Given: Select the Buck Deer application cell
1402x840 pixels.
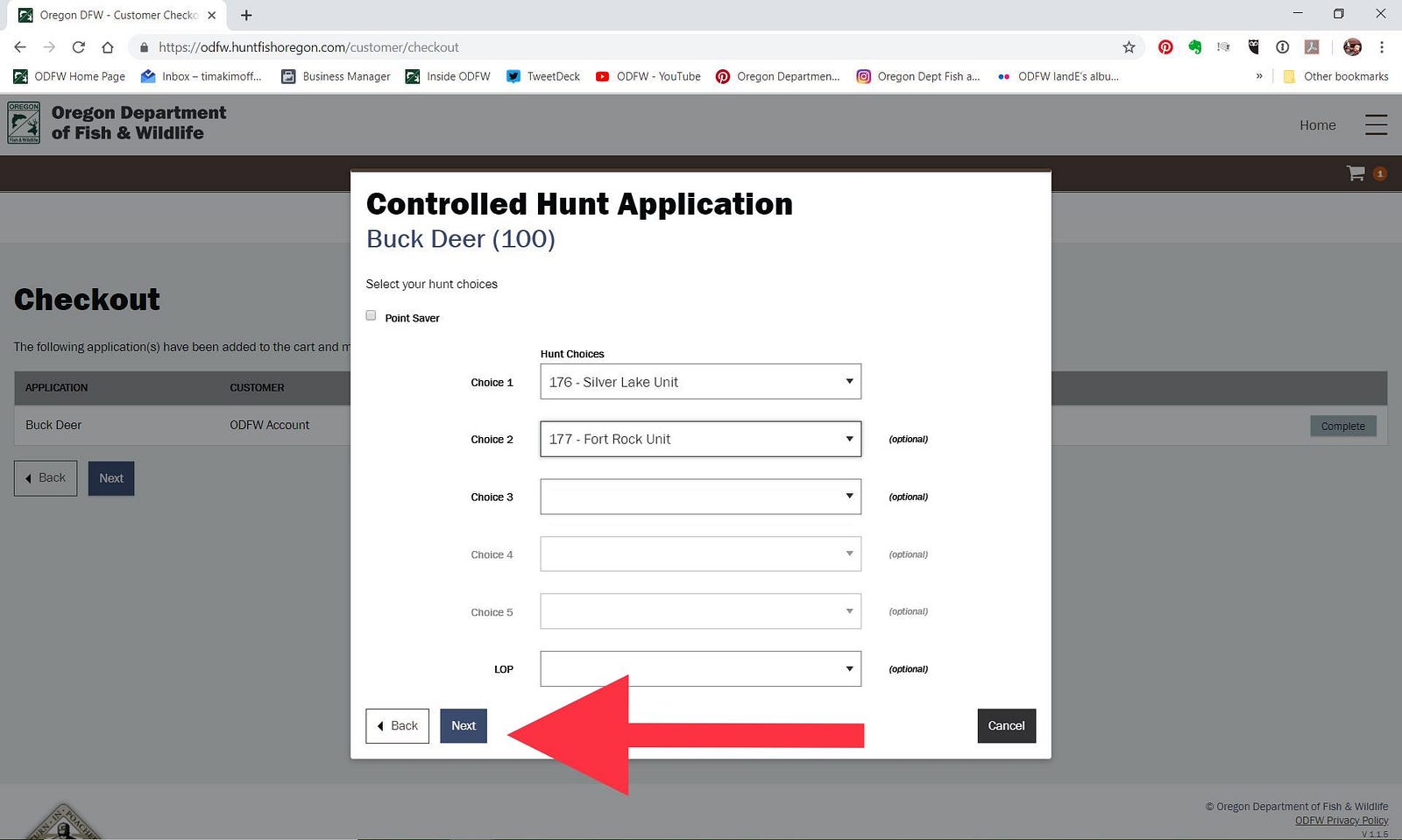Looking at the screenshot, I should 53,425.
